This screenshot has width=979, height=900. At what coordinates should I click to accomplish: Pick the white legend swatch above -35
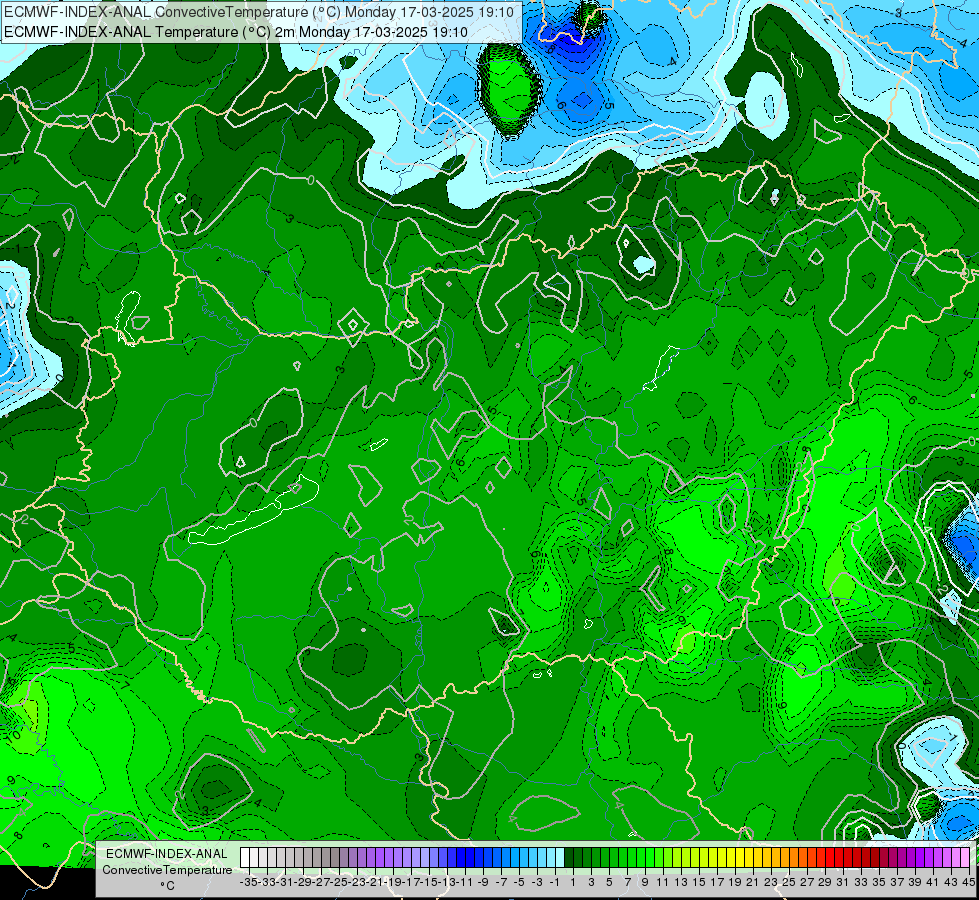pyautogui.click(x=245, y=858)
